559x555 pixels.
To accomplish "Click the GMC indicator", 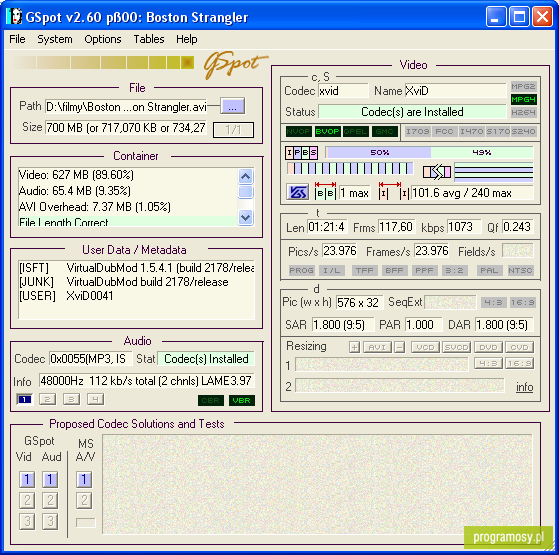I will [x=384, y=132].
